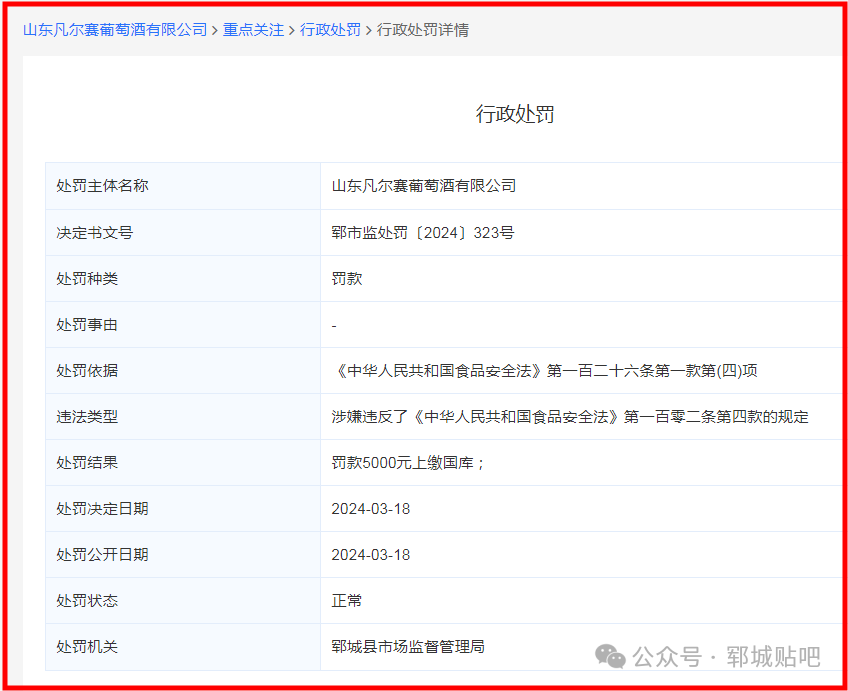Select 行政处罚详情 breadcrumb text
This screenshot has height=691, width=848.
point(422,30)
